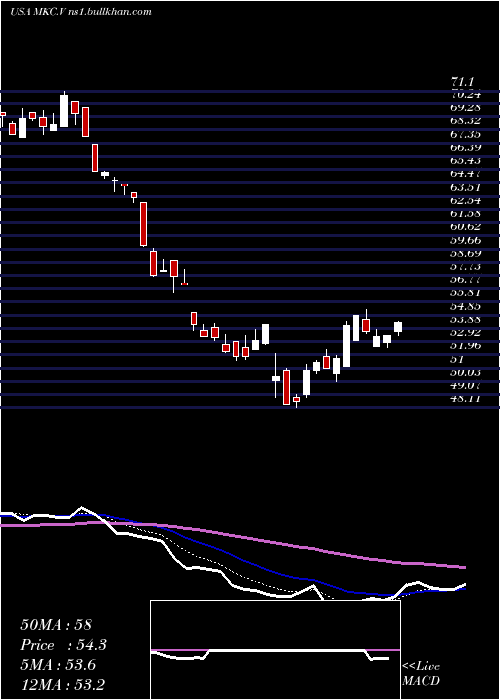
Task: Select the 55.81 price axis label
Action: coord(466,292)
